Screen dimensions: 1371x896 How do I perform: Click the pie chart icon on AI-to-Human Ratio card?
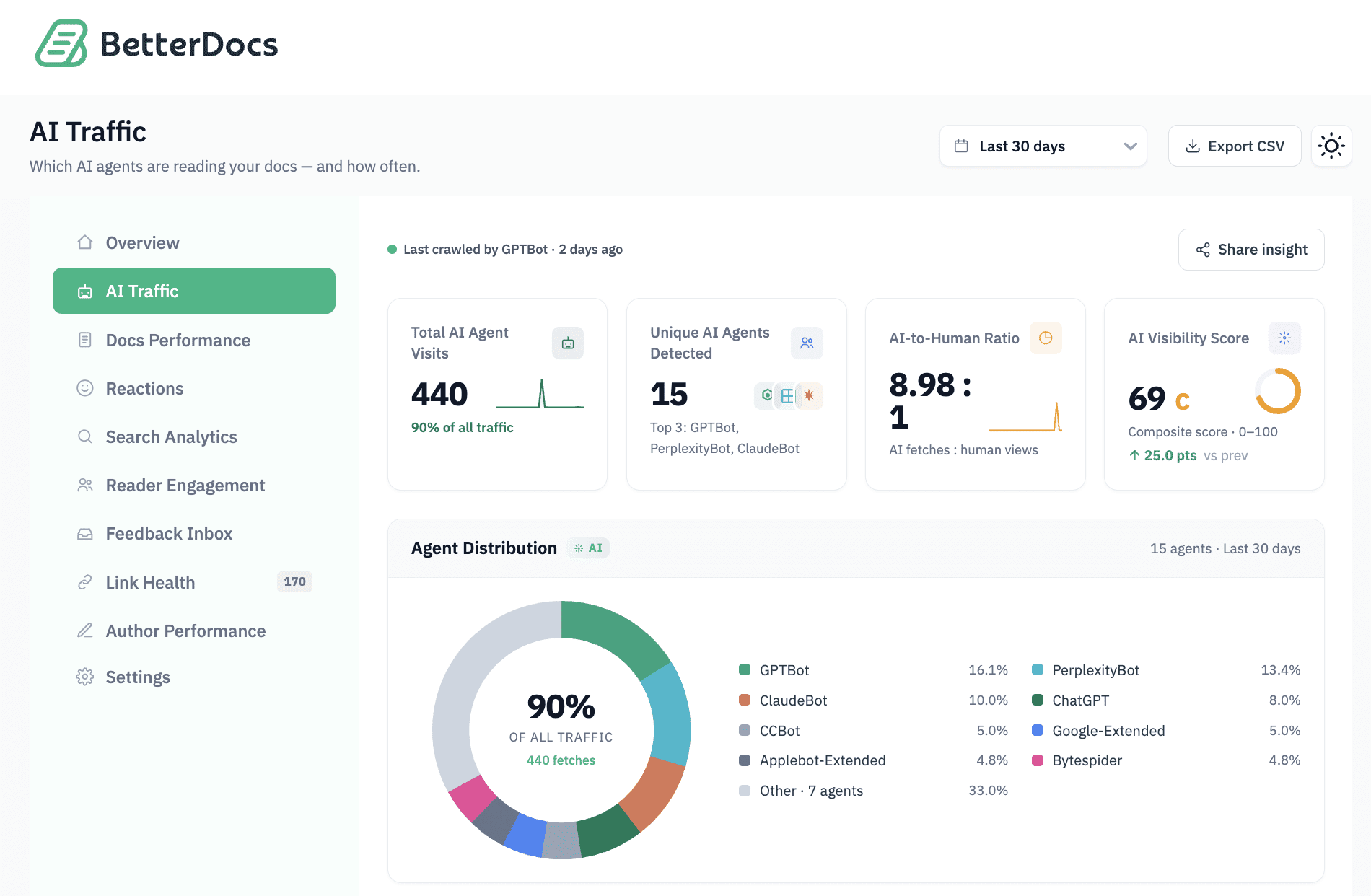1046,338
